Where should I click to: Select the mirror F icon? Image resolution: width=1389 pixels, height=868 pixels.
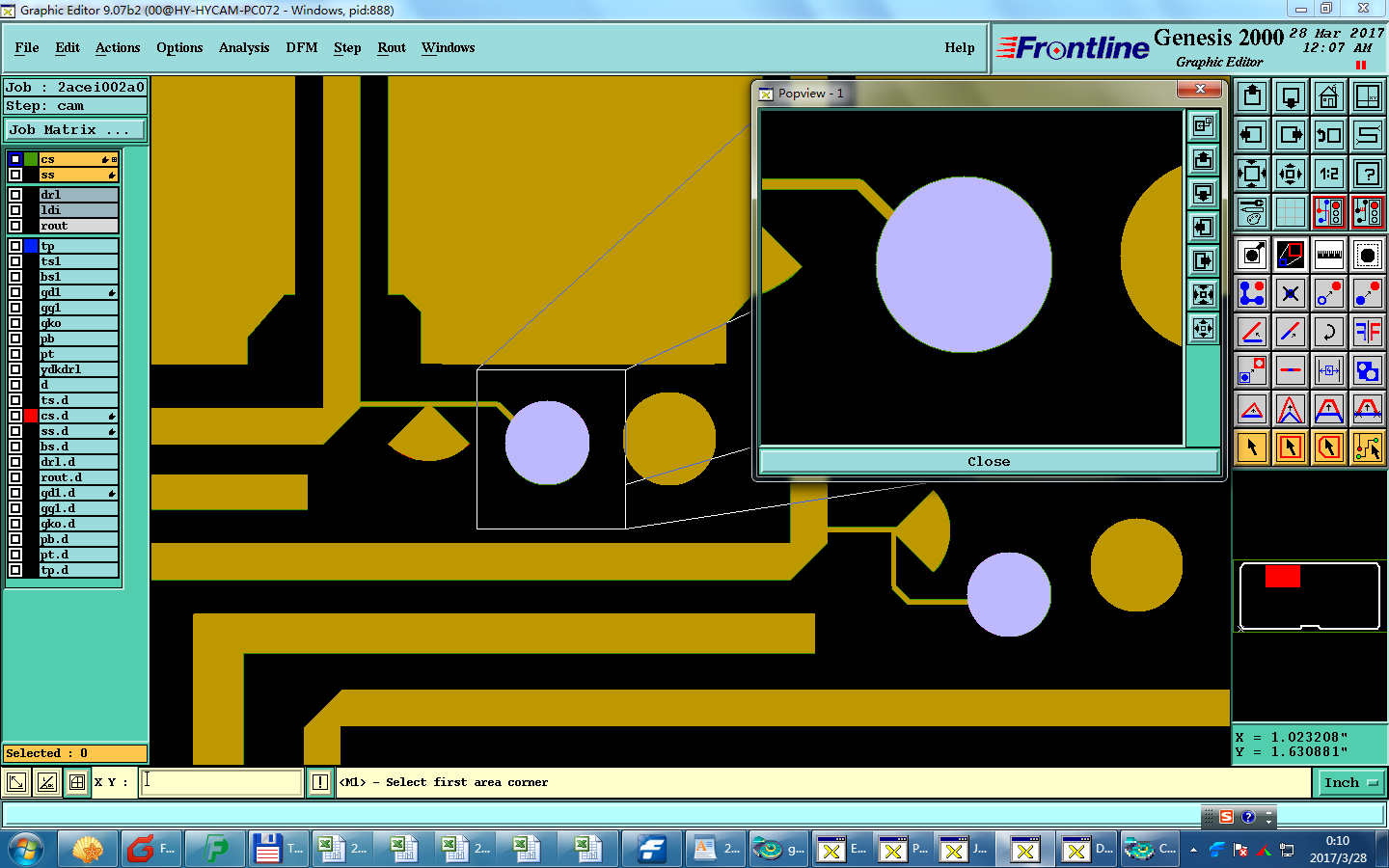[x=1367, y=332]
